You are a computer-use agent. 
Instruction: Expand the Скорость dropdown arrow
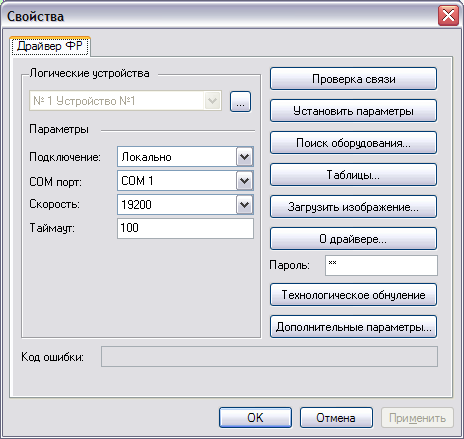tap(245, 205)
